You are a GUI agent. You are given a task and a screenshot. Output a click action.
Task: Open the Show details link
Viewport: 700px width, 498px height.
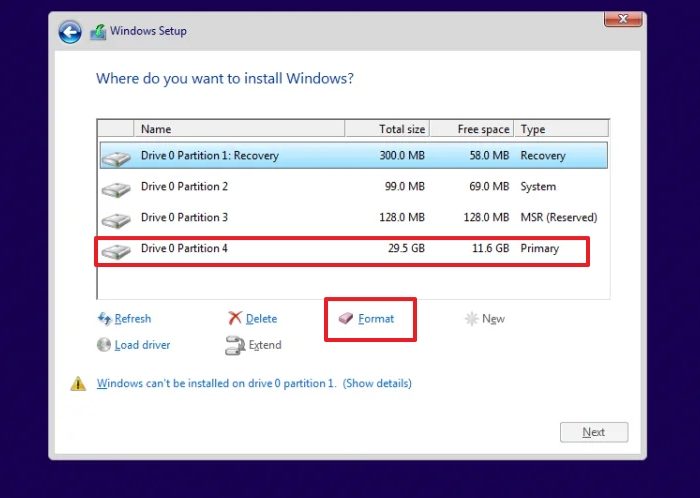click(x=377, y=383)
